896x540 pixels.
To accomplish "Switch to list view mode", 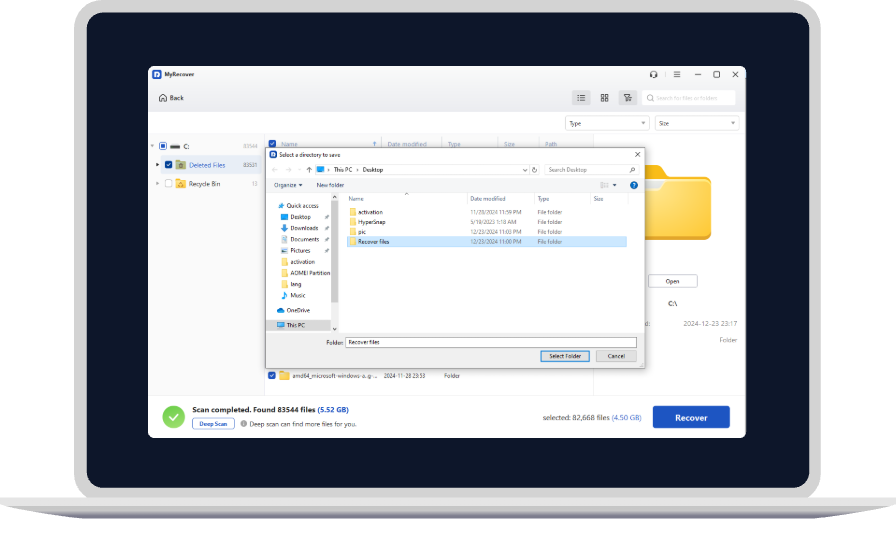I will click(581, 98).
